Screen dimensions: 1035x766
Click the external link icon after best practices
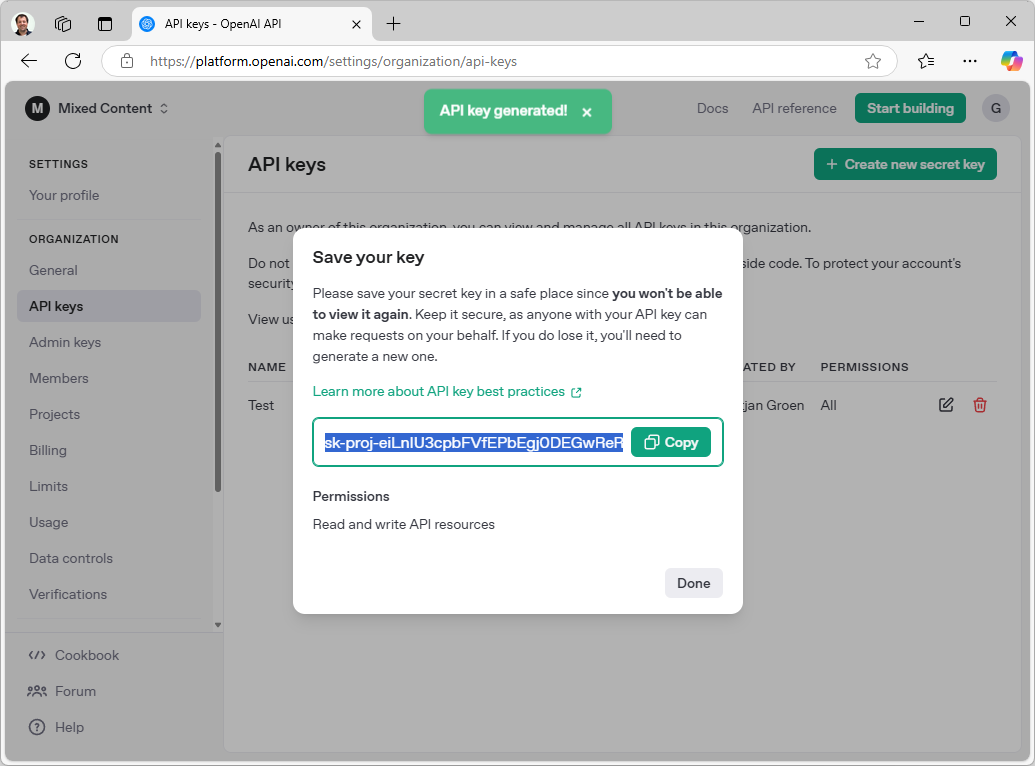[576, 392]
